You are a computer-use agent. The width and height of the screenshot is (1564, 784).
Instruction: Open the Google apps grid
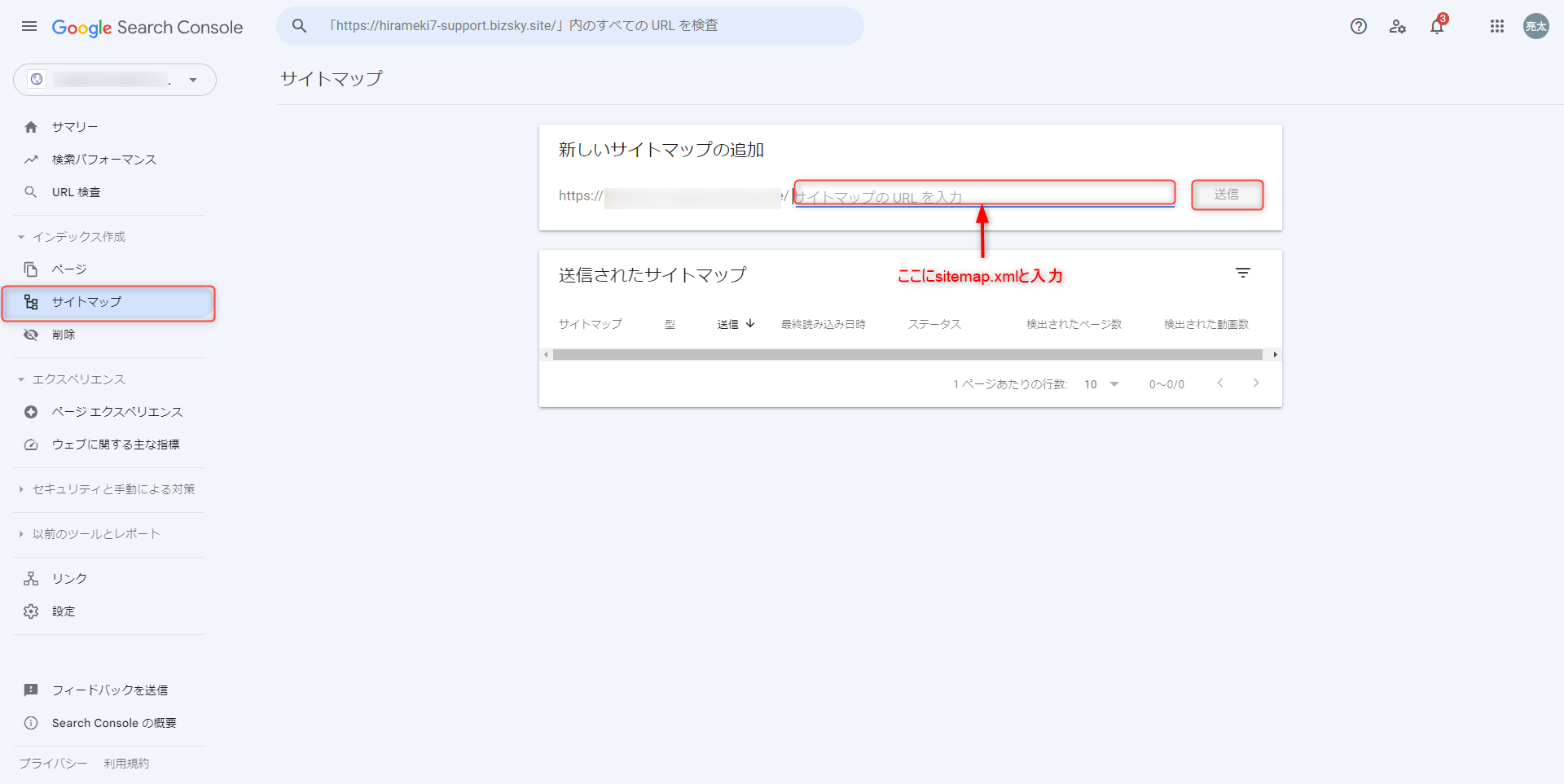pos(1497,26)
